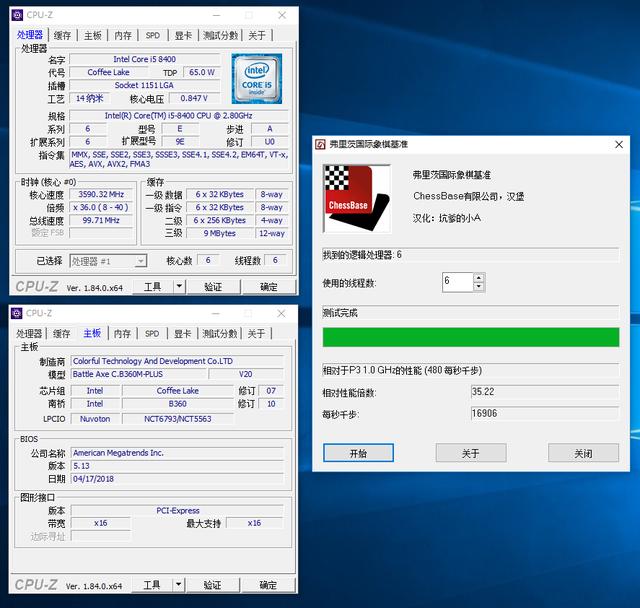The image size is (640, 608).
Task: Switch to the 内存 tab in top CPU-Z
Action: (x=122, y=35)
